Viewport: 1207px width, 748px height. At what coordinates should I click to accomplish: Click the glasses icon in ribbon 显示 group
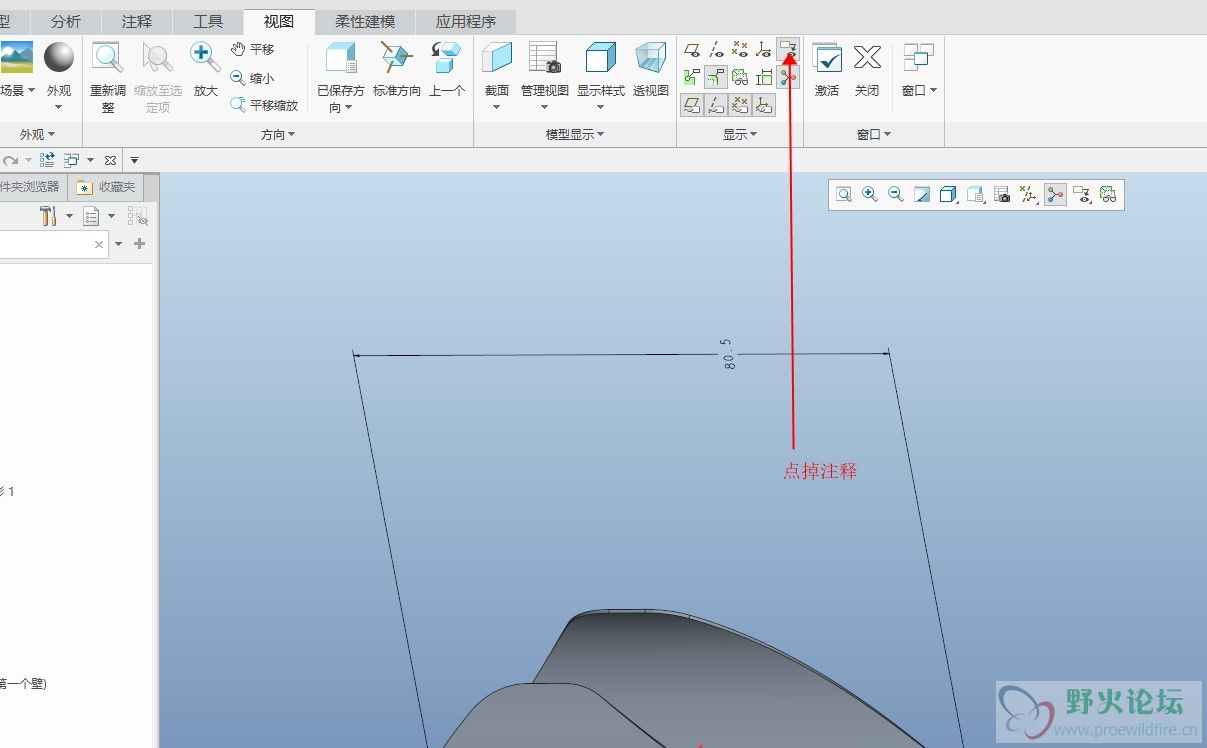pos(740,77)
